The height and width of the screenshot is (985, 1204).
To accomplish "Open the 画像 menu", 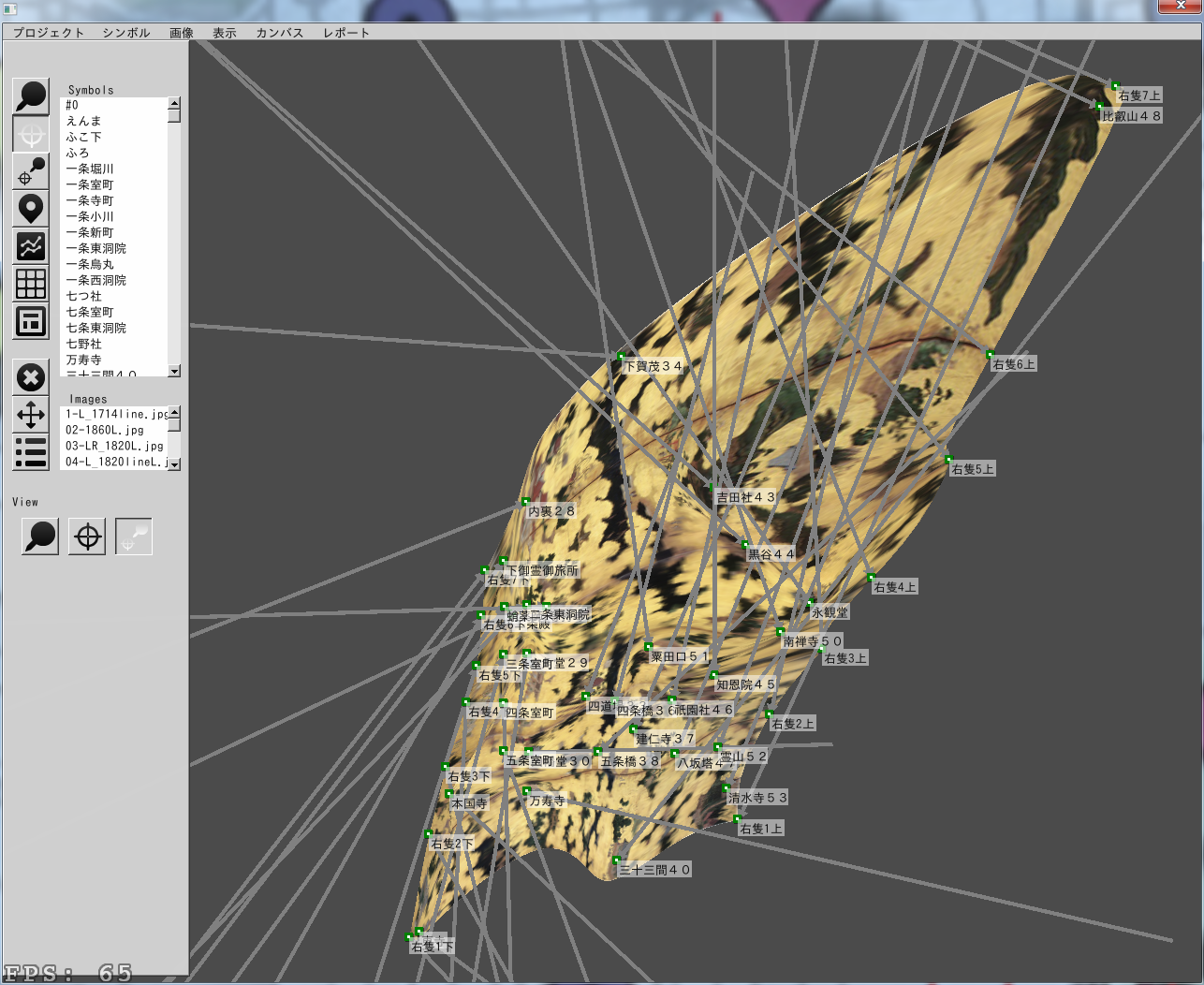I will point(182,33).
